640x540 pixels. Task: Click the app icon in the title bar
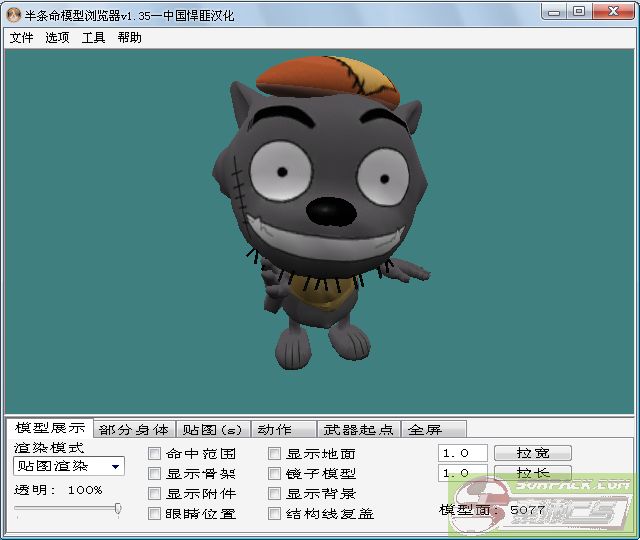click(x=14, y=13)
